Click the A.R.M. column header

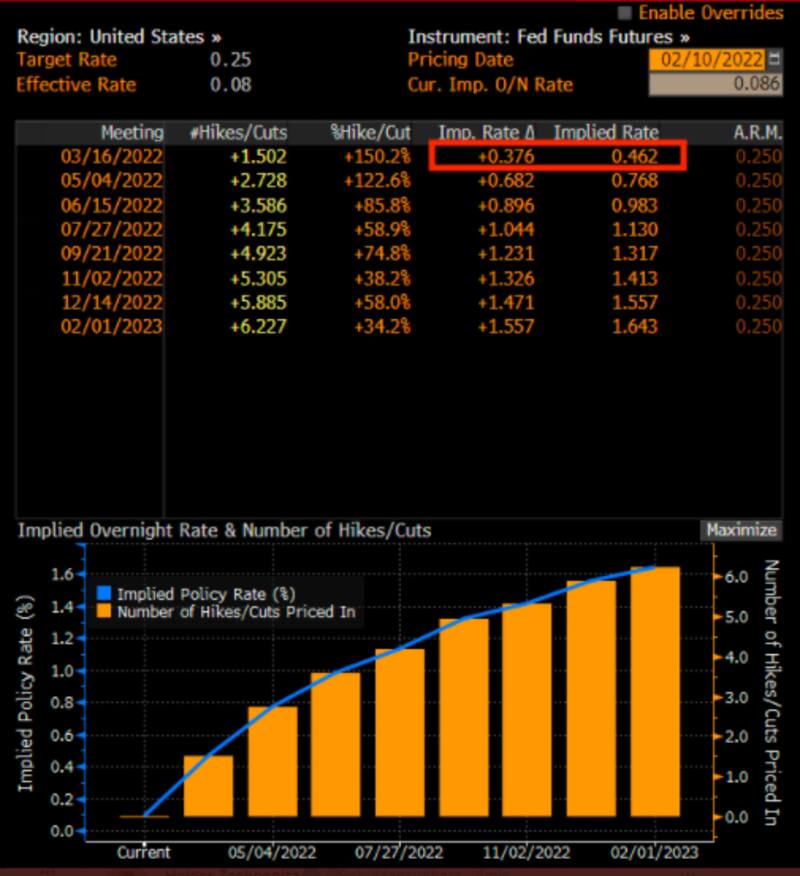[x=758, y=132]
